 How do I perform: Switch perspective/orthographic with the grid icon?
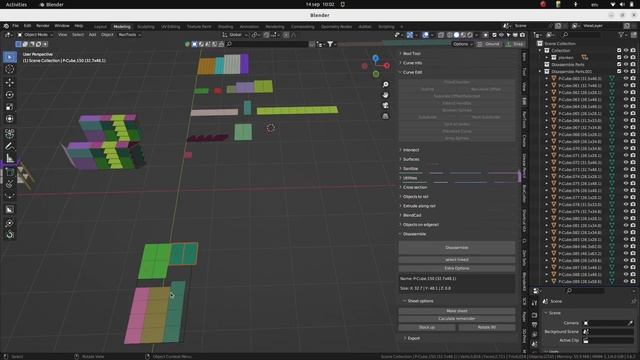click(385, 116)
